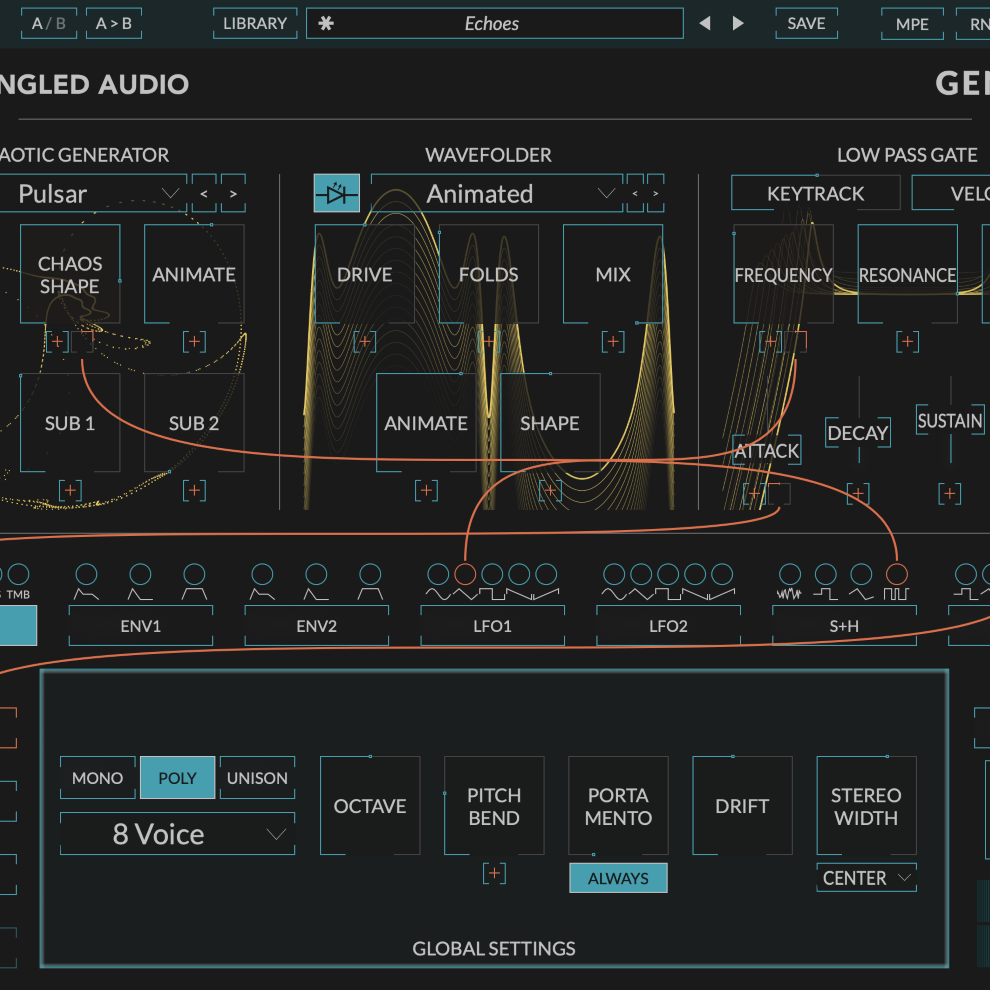This screenshot has width=990, height=990.
Task: Select LFO2's square waveform icon
Action: 667,592
